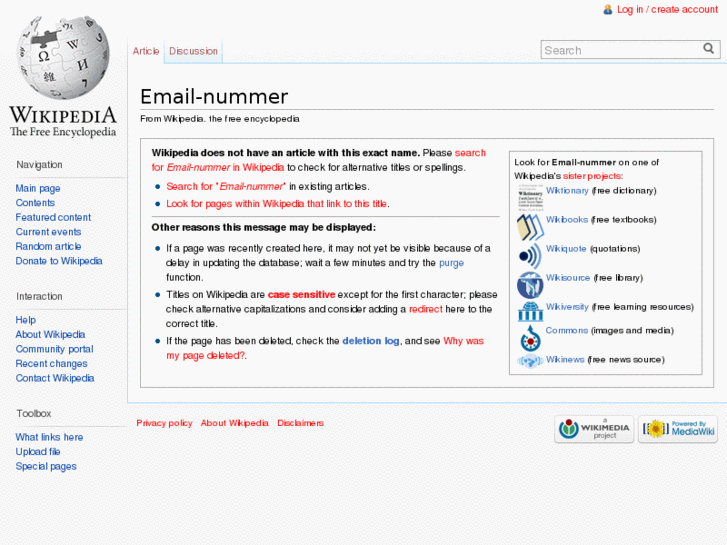This screenshot has width=727, height=545.
Task: Switch to the Discussion tab
Action: 193,51
